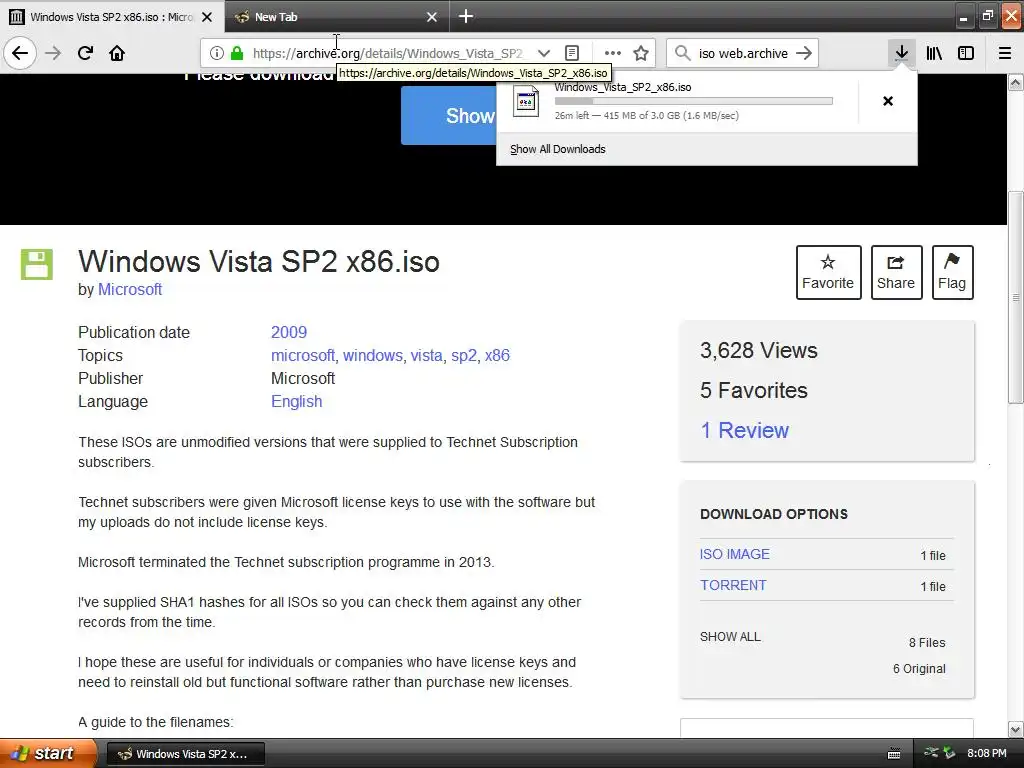Click the vertical scrollbar thumb
Viewport: 1024px width, 768px height.
[1015, 297]
